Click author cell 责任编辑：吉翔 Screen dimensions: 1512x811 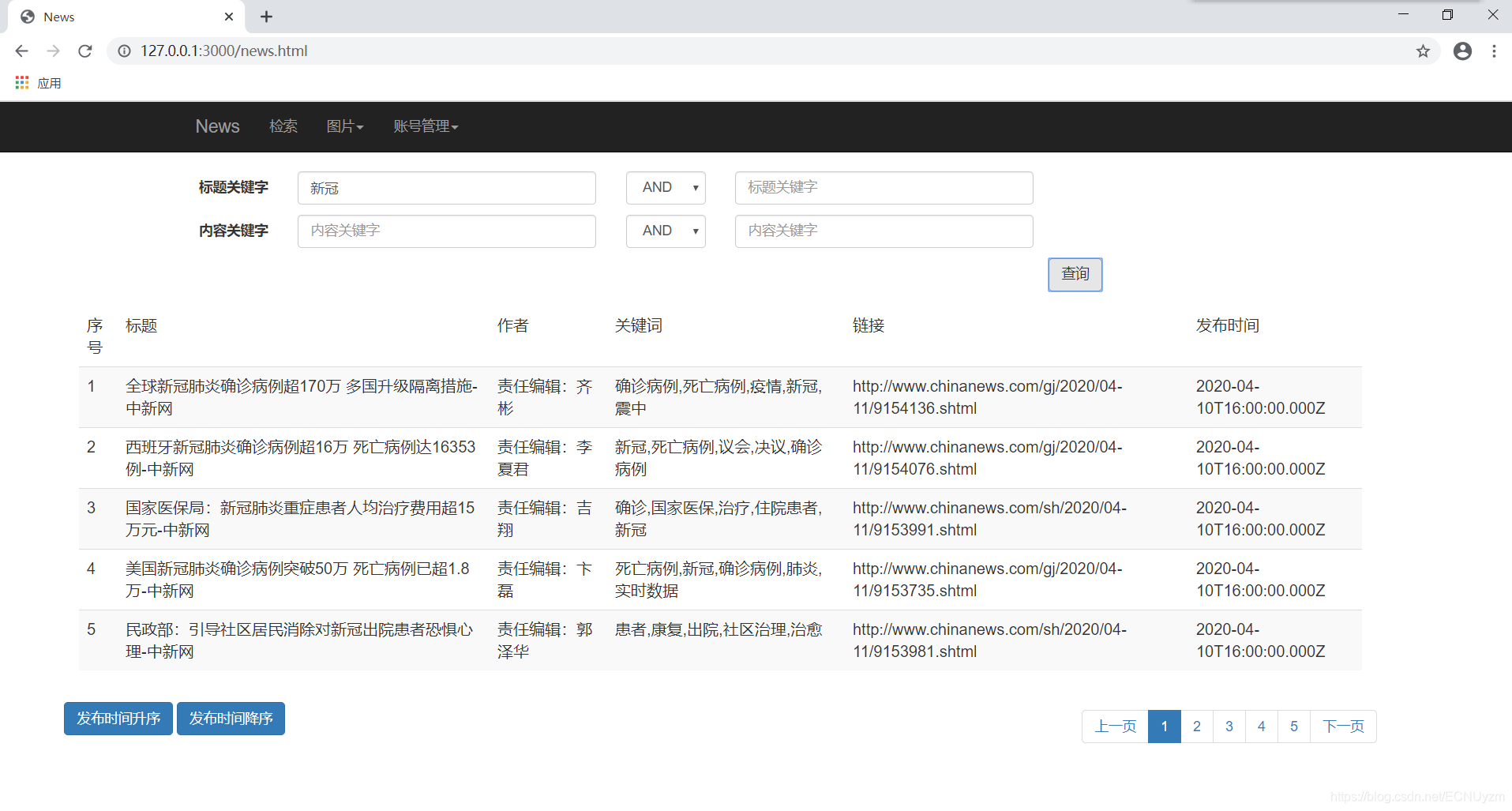pos(545,519)
